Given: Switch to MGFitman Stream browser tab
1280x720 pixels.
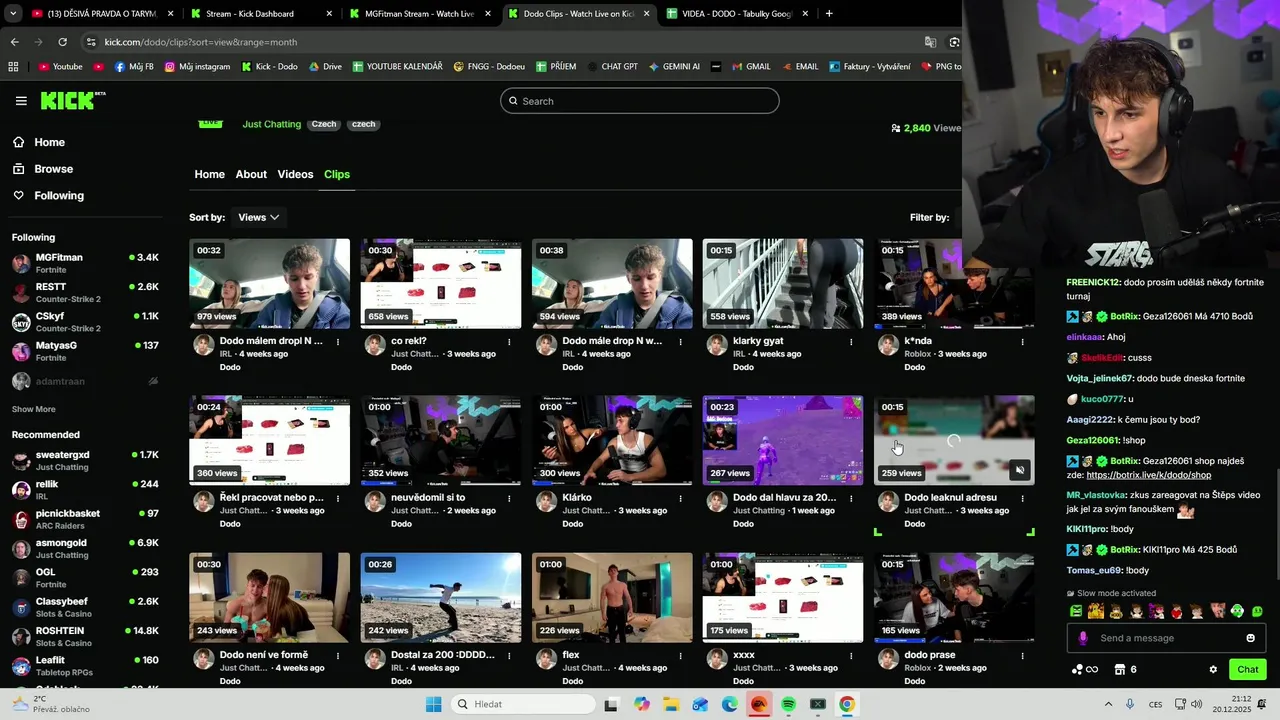Looking at the screenshot, I should (x=418, y=14).
